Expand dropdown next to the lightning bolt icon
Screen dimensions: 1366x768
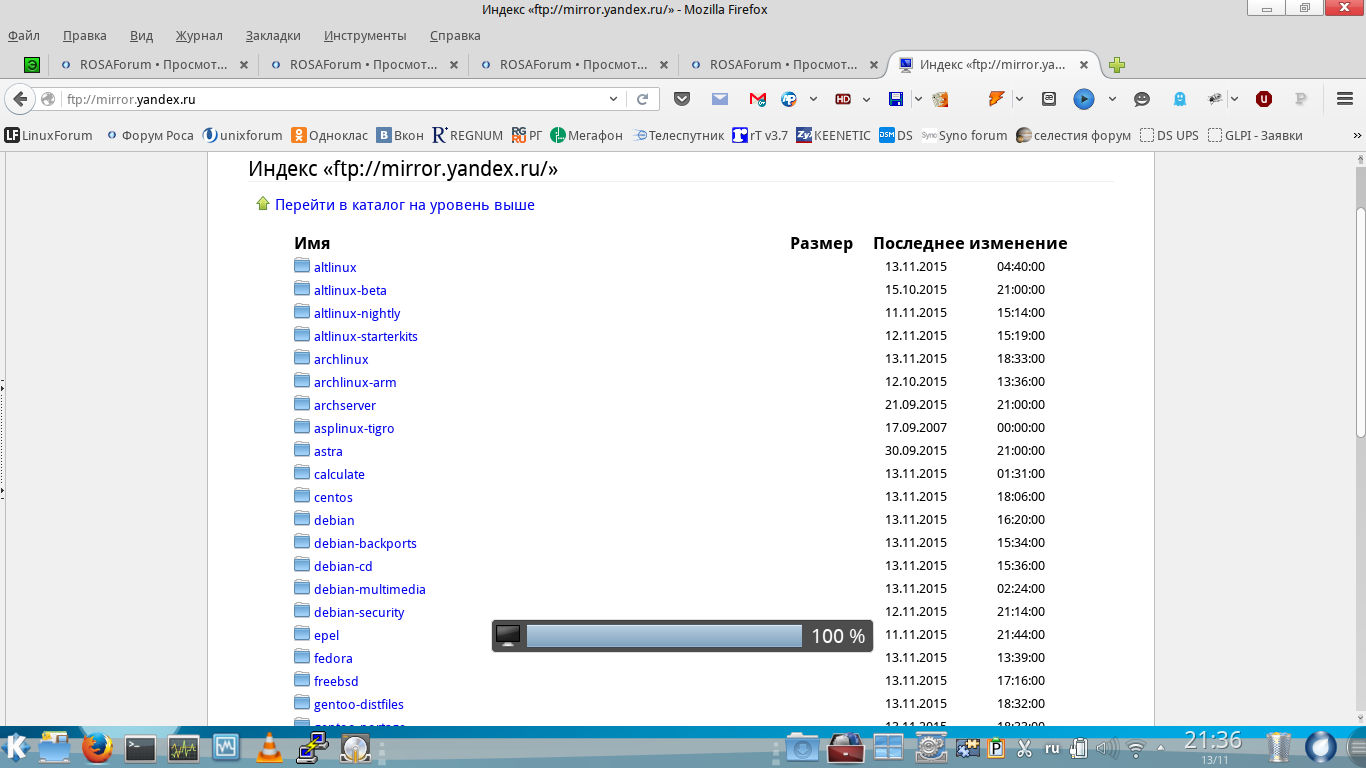coord(1019,99)
